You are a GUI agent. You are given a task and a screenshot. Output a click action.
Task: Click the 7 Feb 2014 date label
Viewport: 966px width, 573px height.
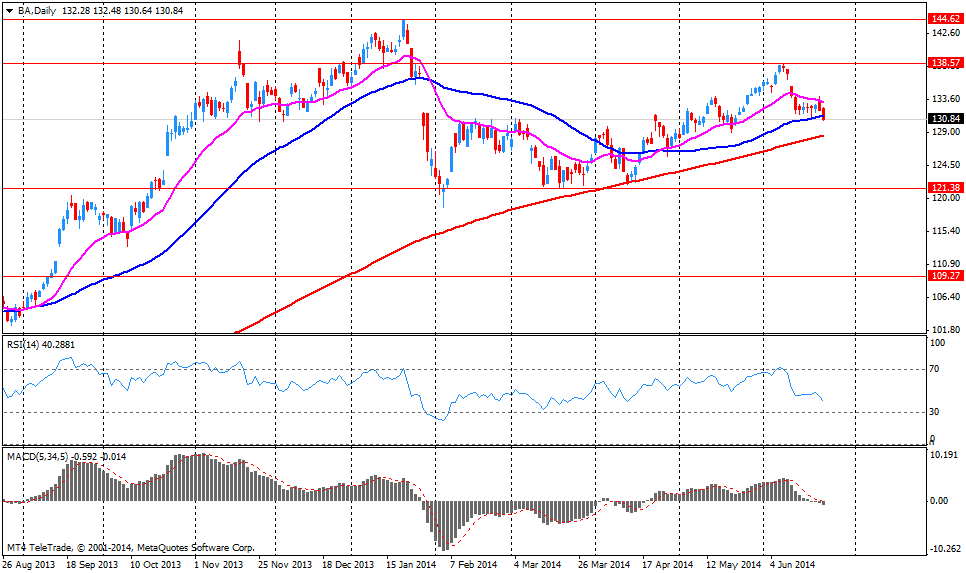click(474, 565)
